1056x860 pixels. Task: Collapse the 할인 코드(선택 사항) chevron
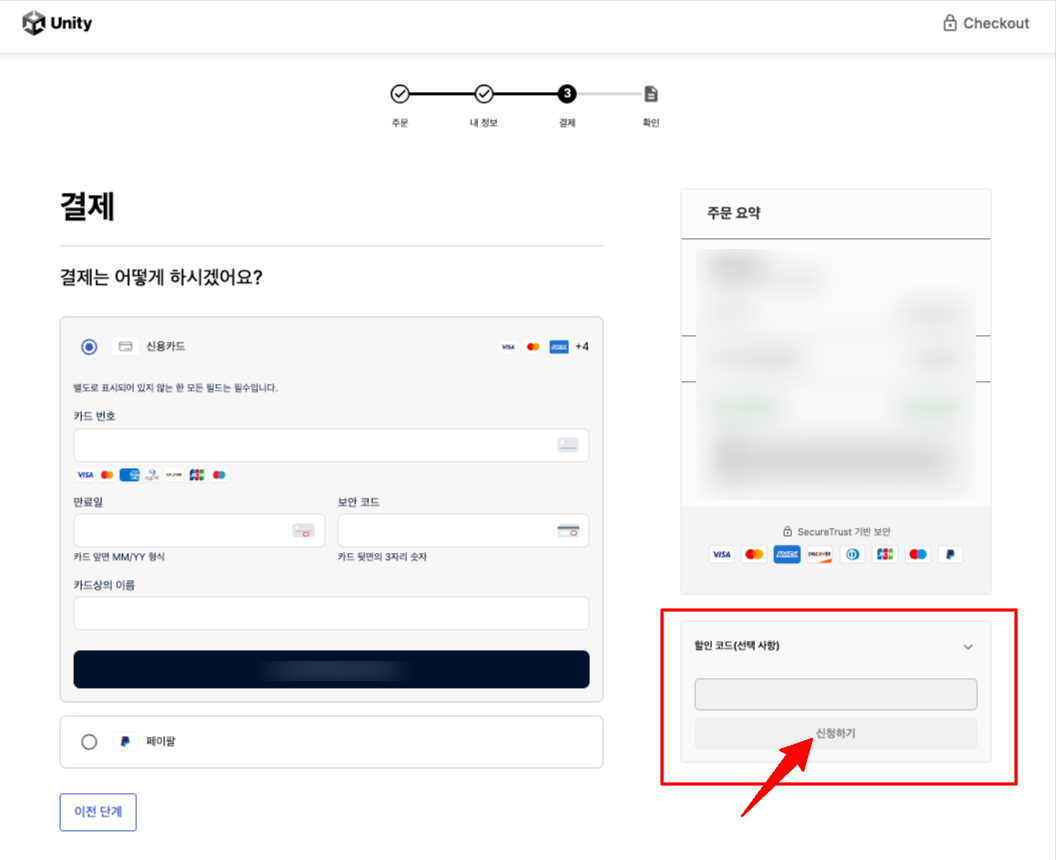968,647
